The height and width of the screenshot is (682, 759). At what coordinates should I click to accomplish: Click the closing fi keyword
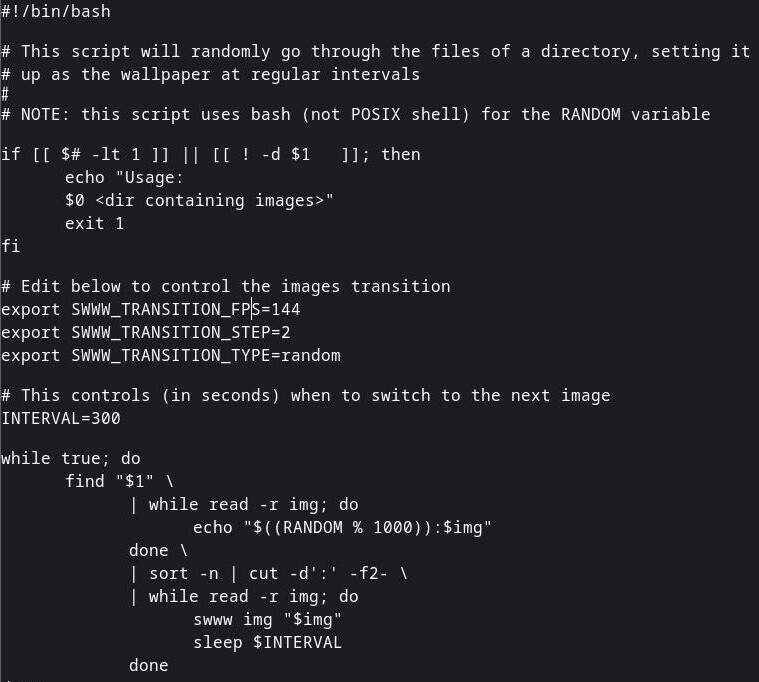click(x=11, y=246)
